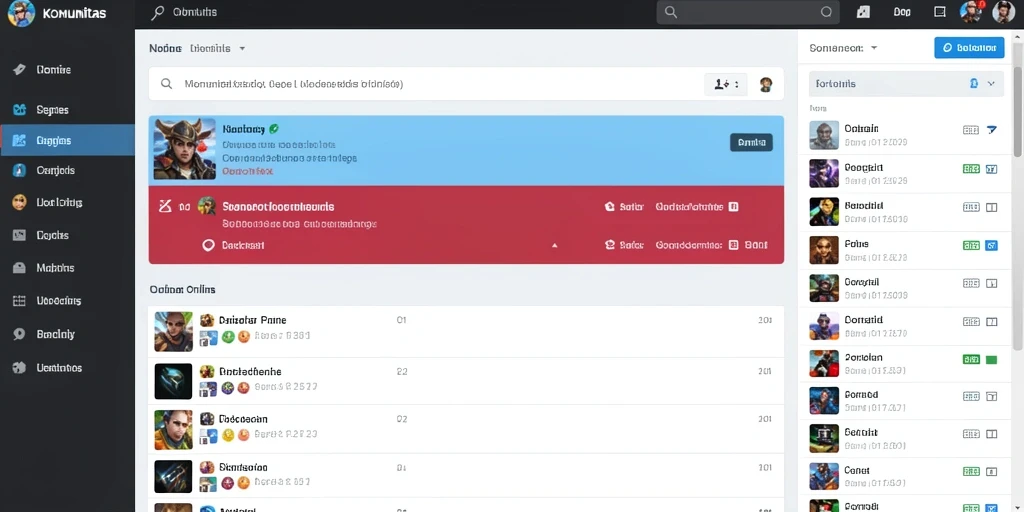Click the add-user button in search row
This screenshot has width=1024, height=512.
click(726, 84)
